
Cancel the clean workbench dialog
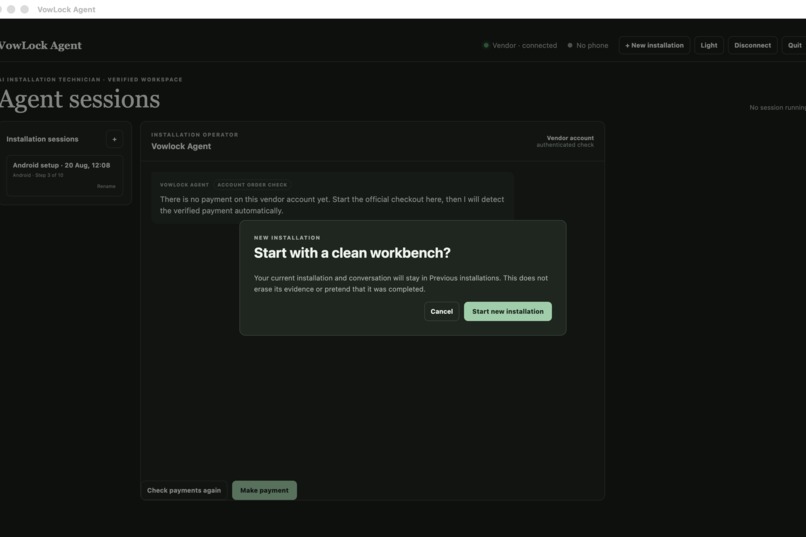pyautogui.click(x=442, y=311)
